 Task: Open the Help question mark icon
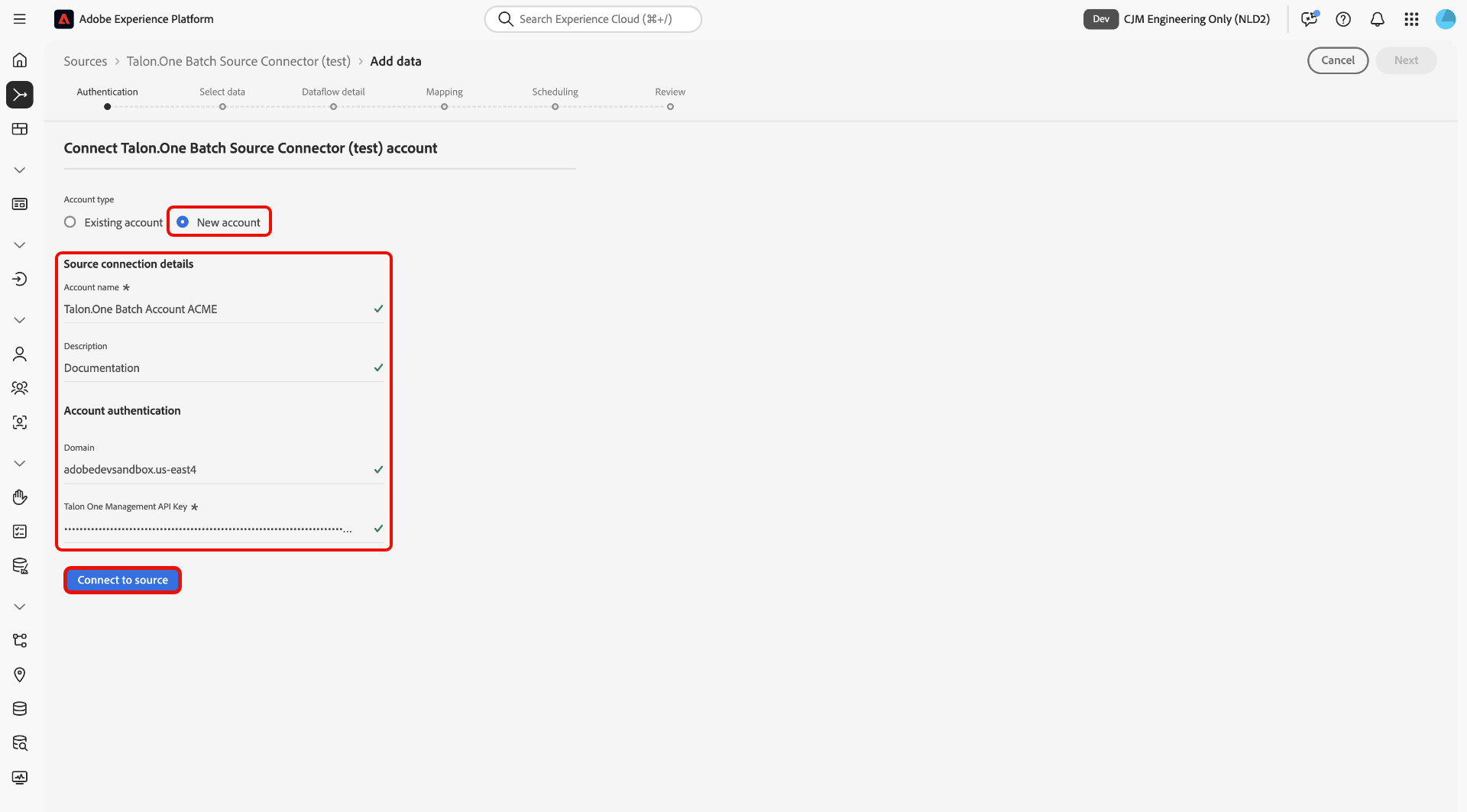[1343, 19]
